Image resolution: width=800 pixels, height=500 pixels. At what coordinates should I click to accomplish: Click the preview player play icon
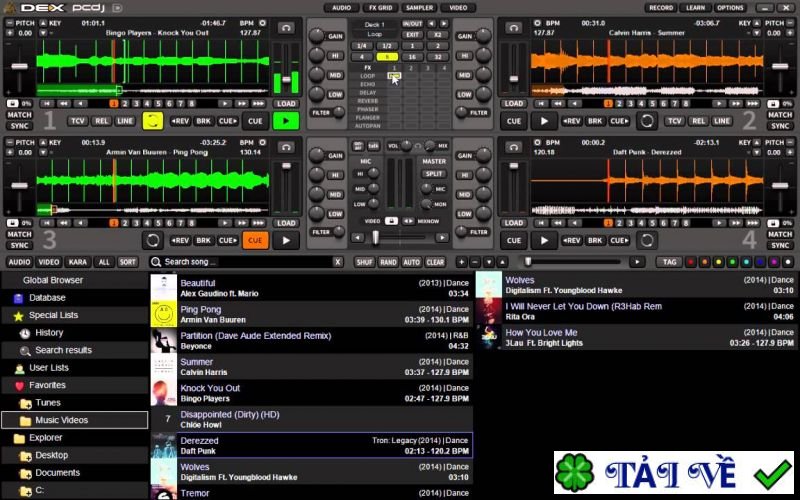637,262
